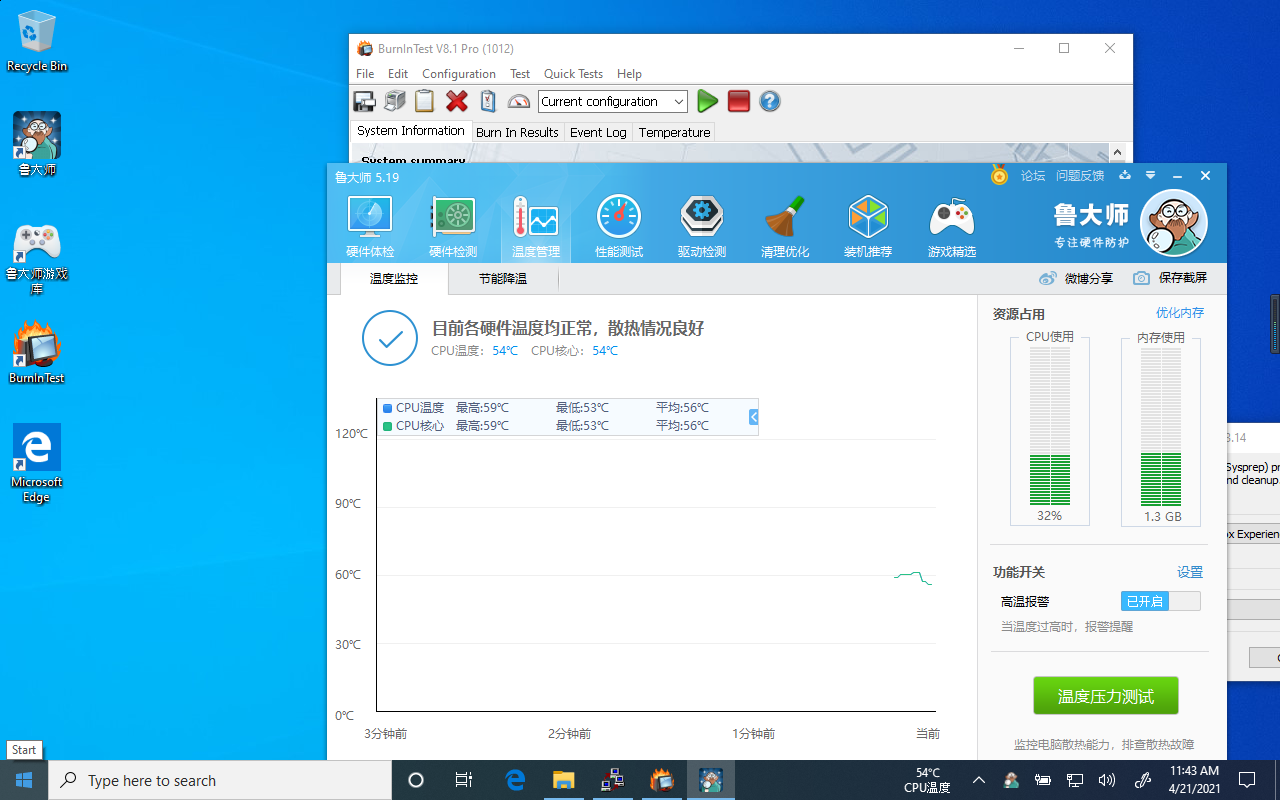
Task: Switch to the 节能降温 tab
Action: [501, 278]
